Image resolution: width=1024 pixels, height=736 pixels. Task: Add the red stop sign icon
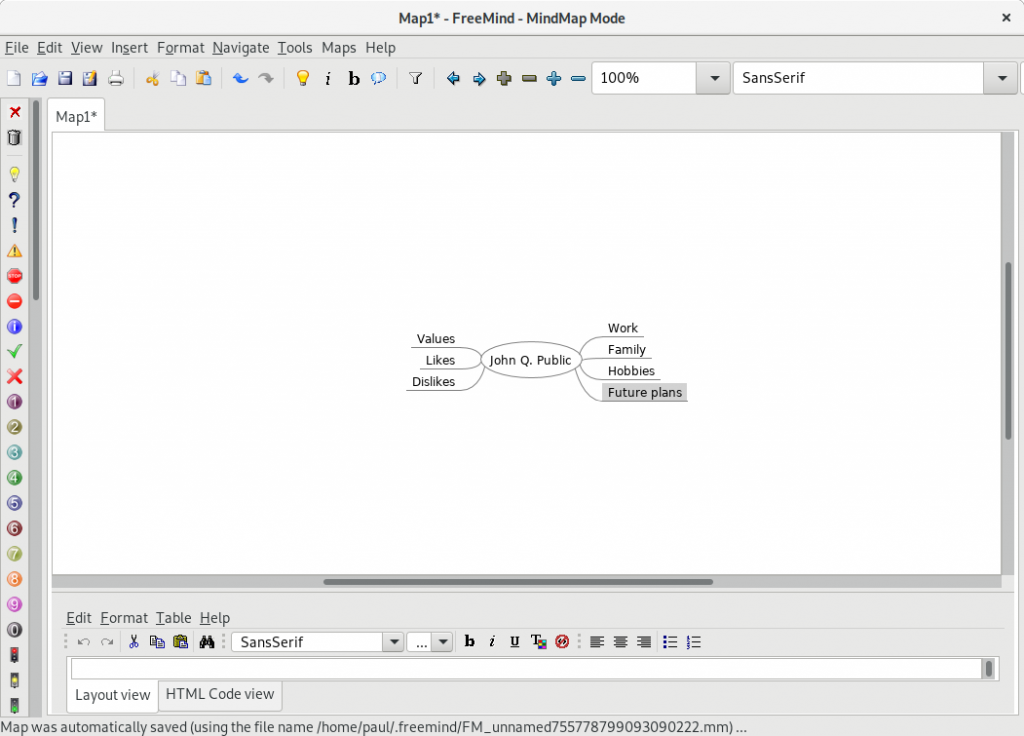[14, 276]
